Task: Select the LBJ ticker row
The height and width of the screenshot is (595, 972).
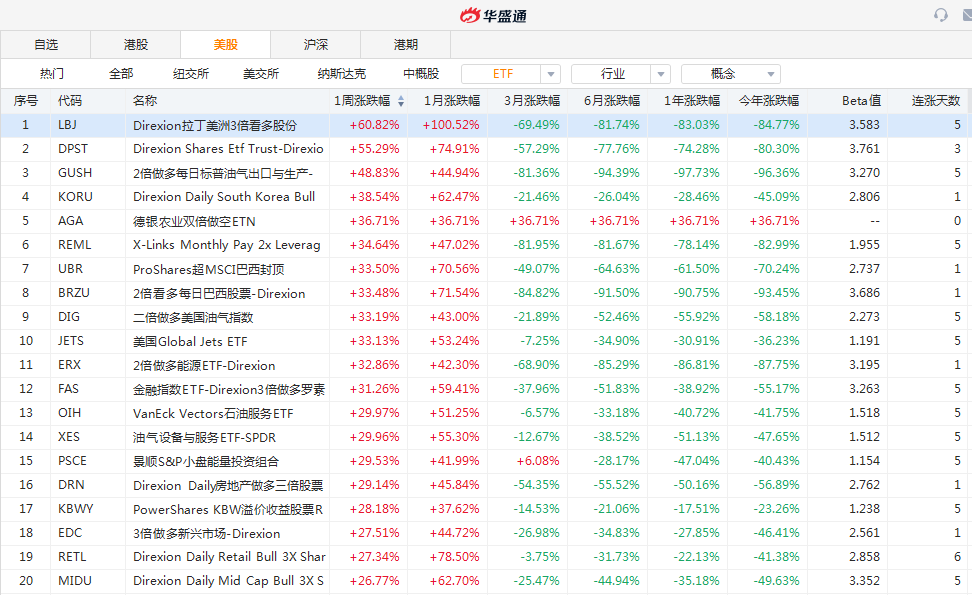Action: (x=486, y=125)
